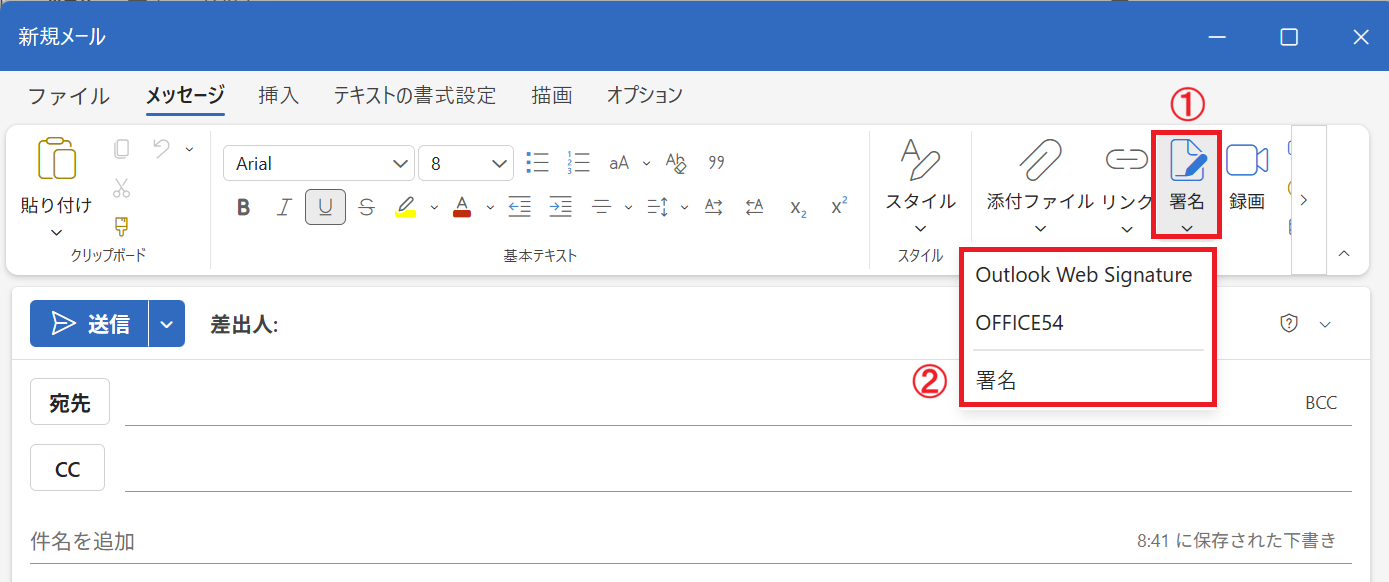Click the text highlight color pen icon

406,206
